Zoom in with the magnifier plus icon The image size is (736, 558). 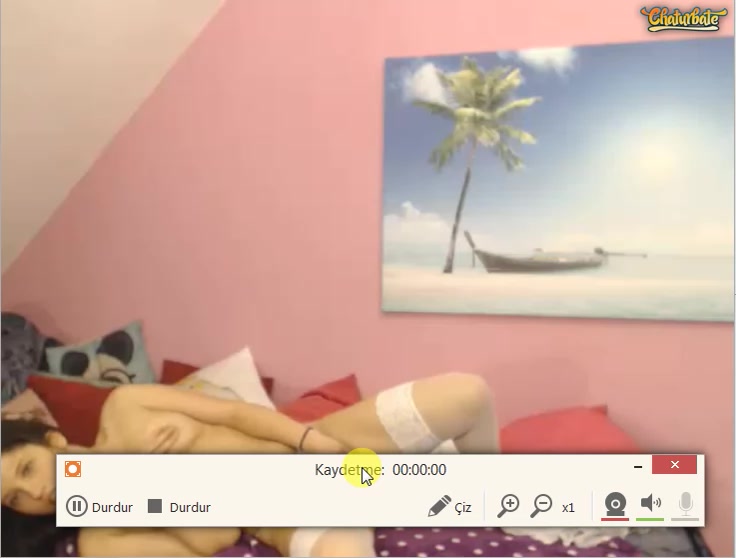[509, 506]
